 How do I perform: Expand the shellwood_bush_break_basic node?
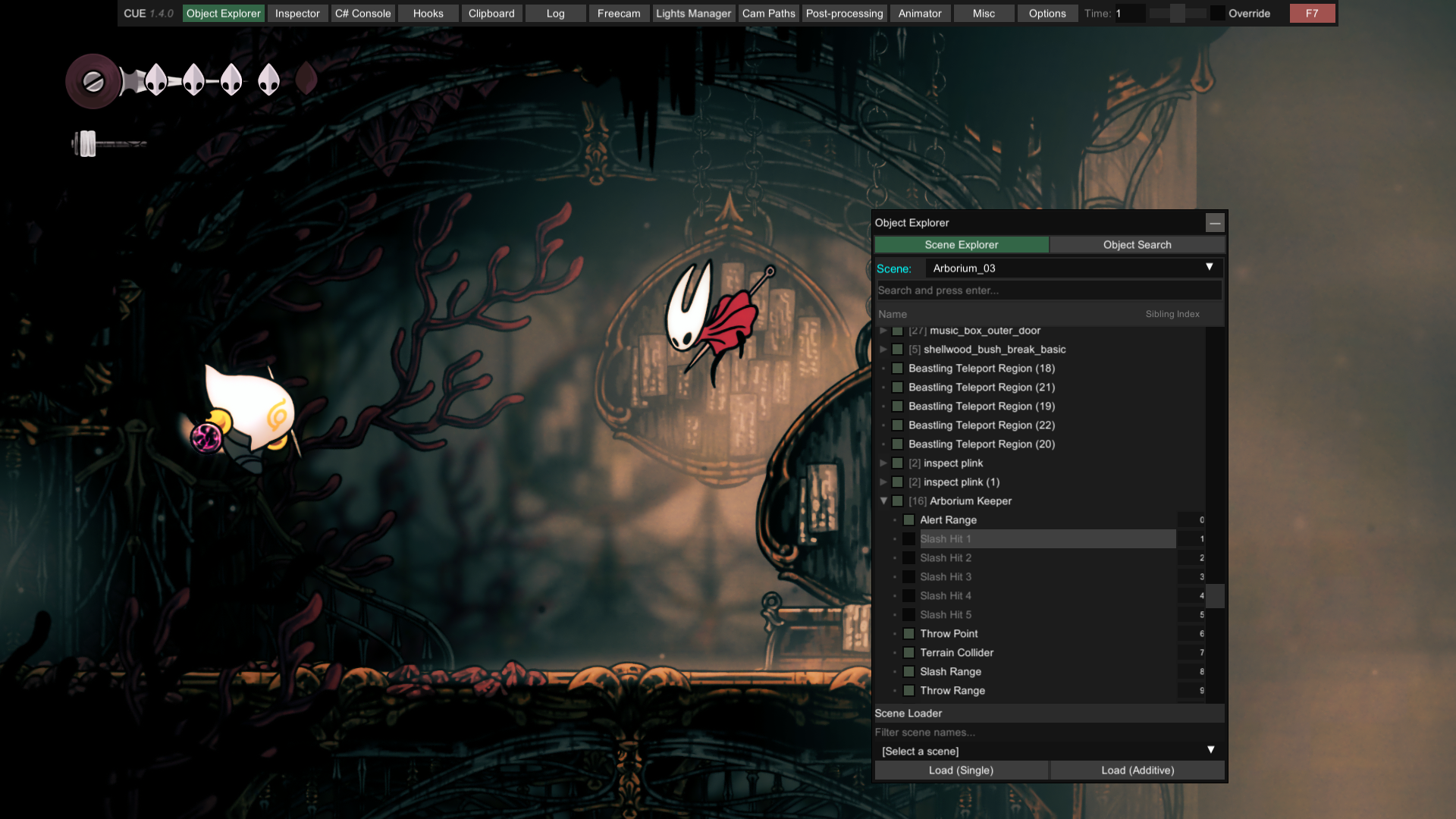(883, 350)
